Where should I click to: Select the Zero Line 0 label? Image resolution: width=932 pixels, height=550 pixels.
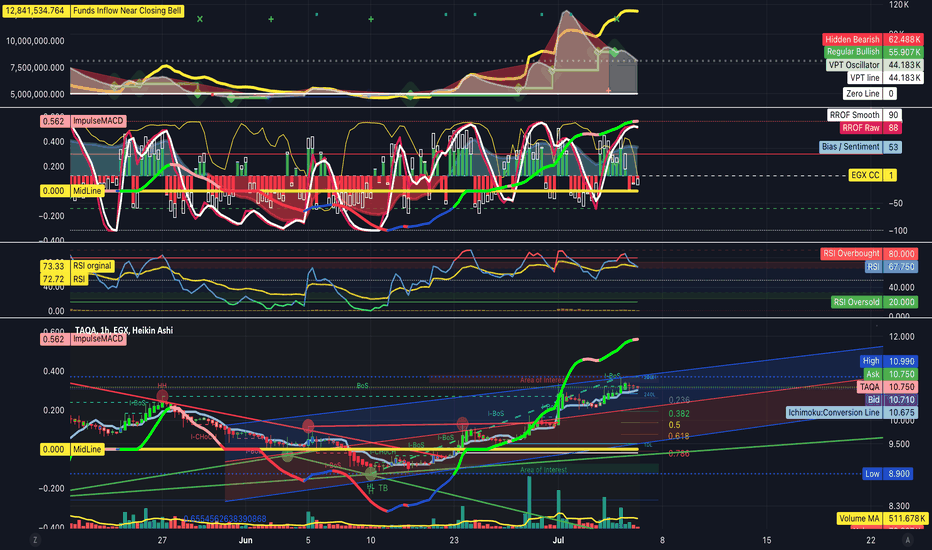click(870, 93)
